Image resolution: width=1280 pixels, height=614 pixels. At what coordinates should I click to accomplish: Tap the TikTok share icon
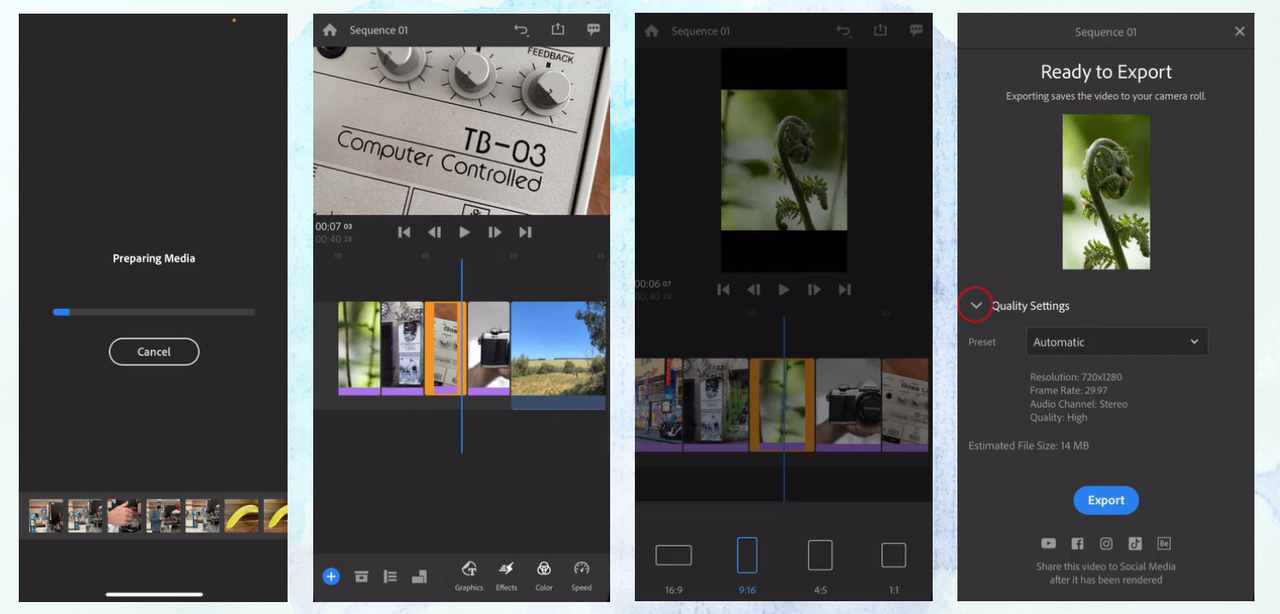coord(1135,543)
